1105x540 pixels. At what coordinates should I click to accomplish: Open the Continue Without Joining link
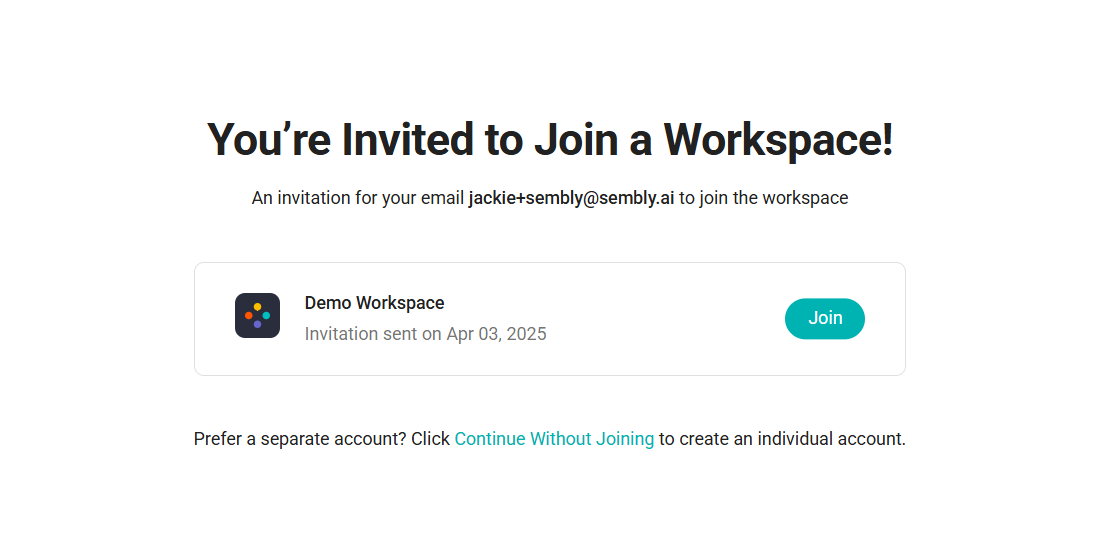554,439
